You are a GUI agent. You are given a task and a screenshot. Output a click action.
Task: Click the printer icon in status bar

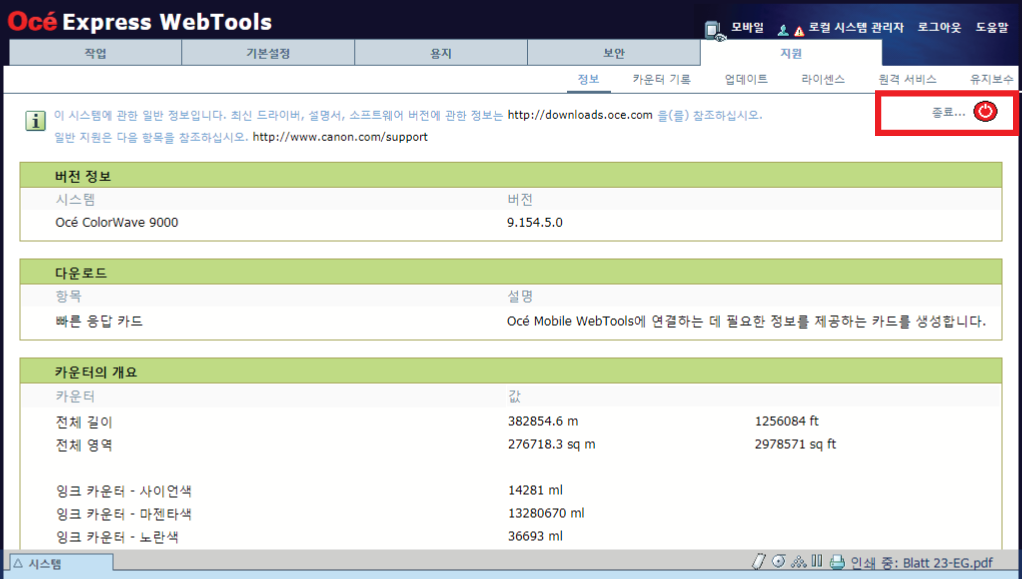point(837,562)
